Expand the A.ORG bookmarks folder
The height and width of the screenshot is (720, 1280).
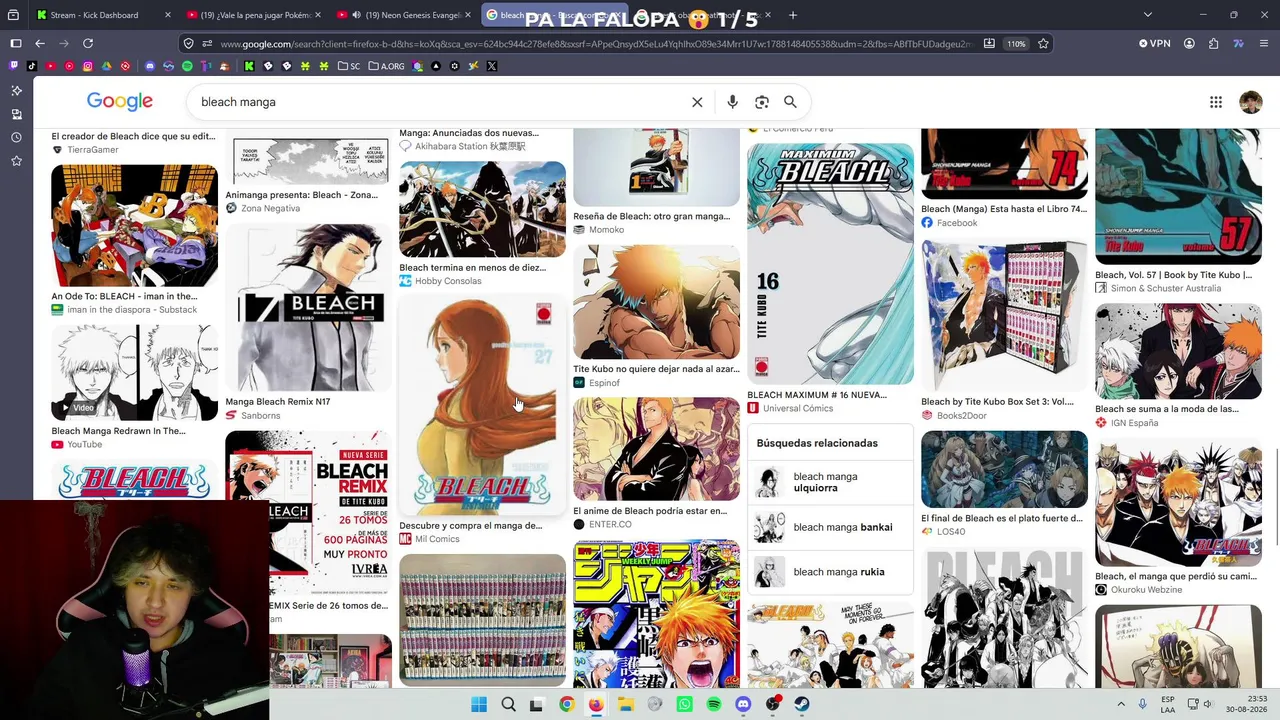pos(387,66)
